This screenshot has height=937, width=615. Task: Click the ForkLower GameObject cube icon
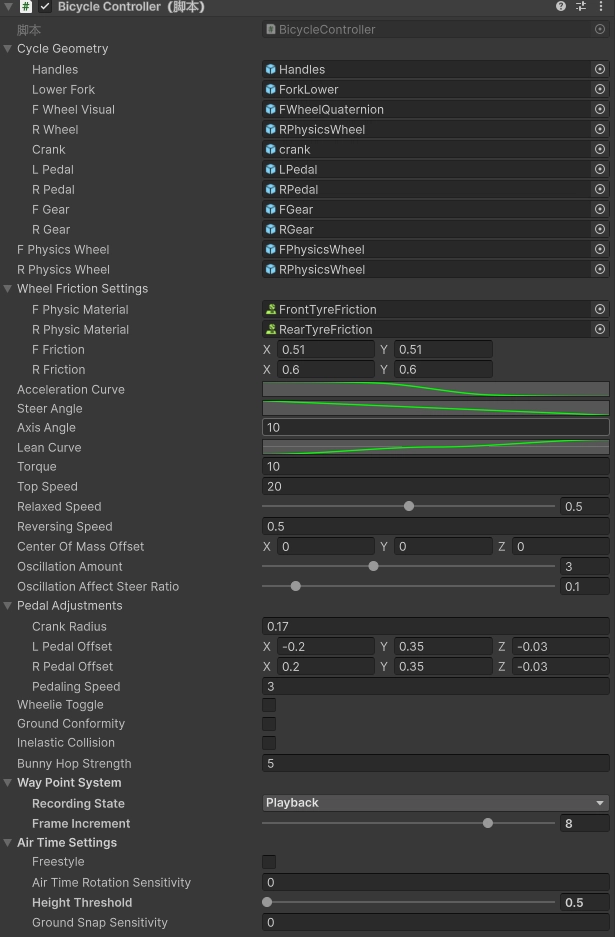click(271, 89)
